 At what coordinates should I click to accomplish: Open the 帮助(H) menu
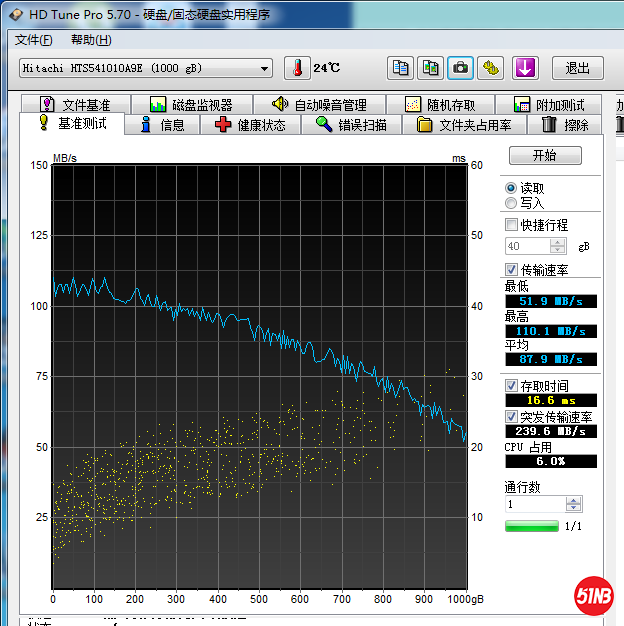(x=91, y=40)
